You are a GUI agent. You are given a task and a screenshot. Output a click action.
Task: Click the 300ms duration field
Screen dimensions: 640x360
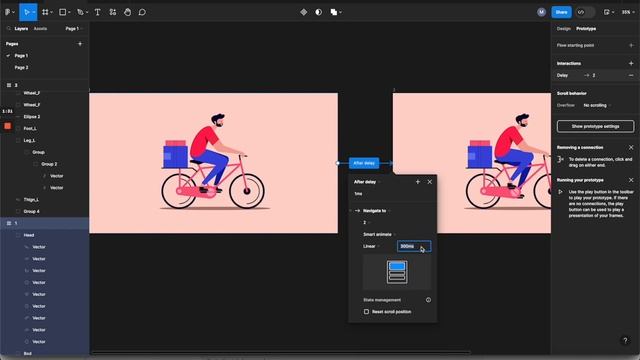click(x=414, y=247)
